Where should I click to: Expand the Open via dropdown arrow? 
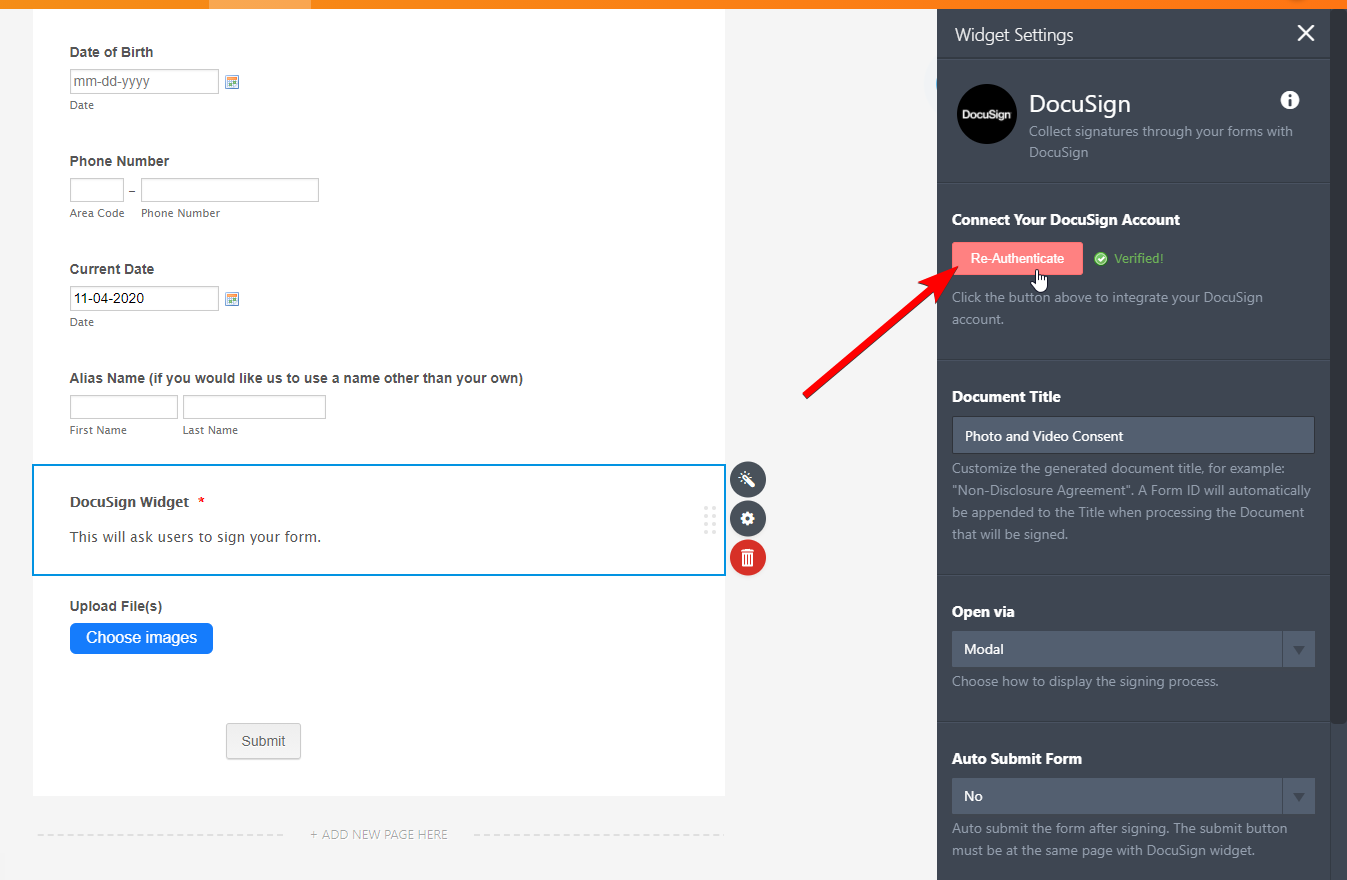pyautogui.click(x=1298, y=648)
